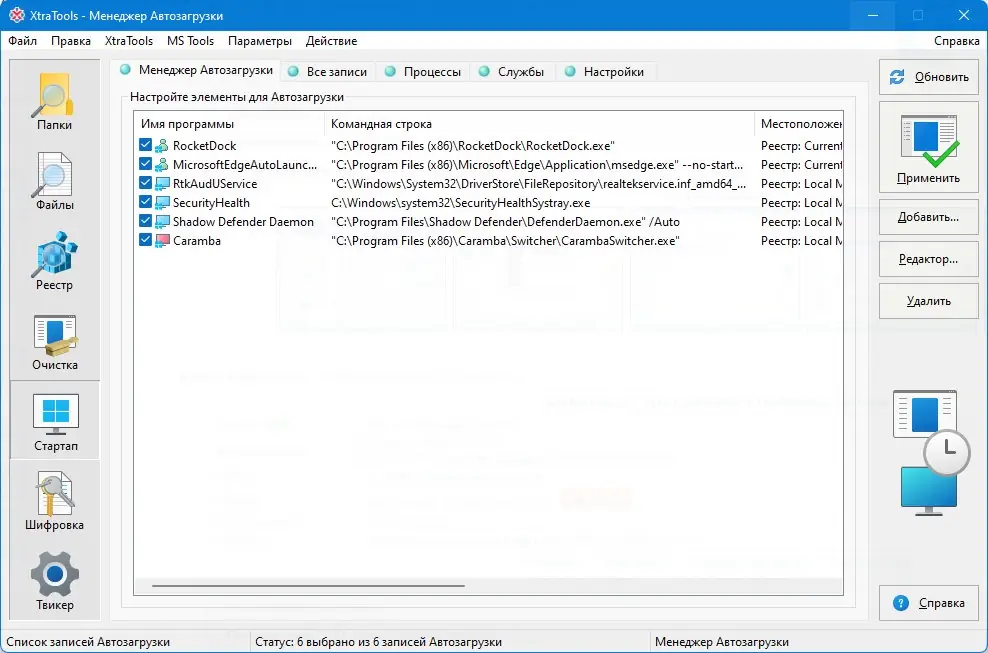Sort by Имя программы column header
This screenshot has height=653, width=988.
[229, 124]
